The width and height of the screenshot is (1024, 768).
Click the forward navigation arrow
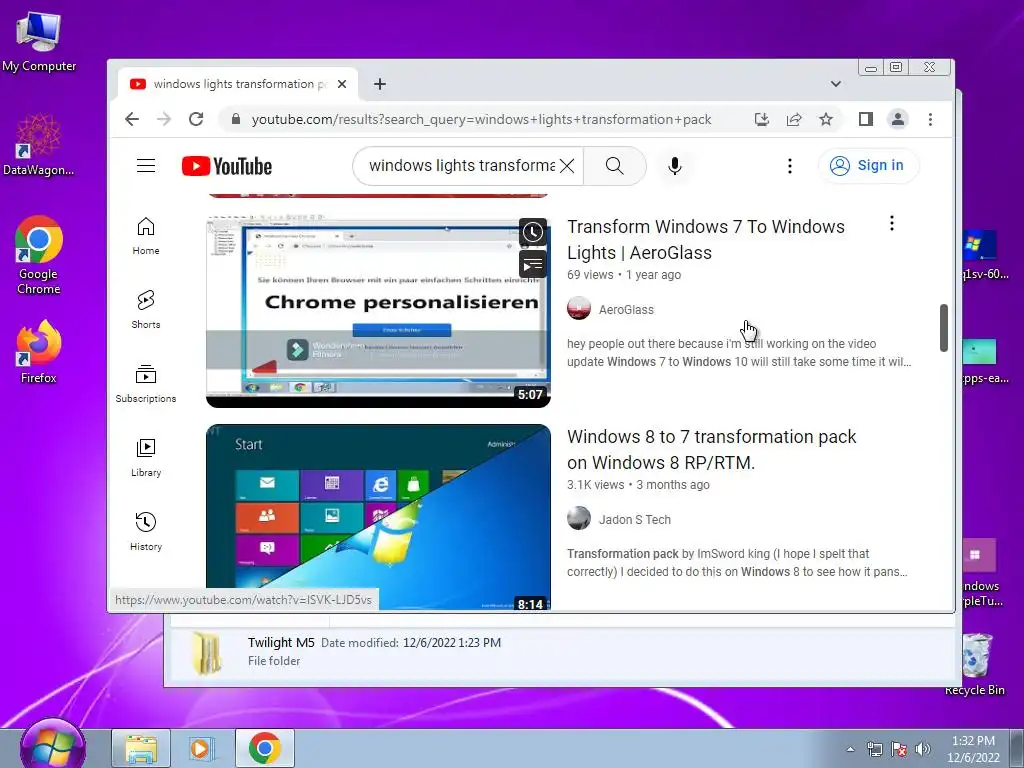164,119
